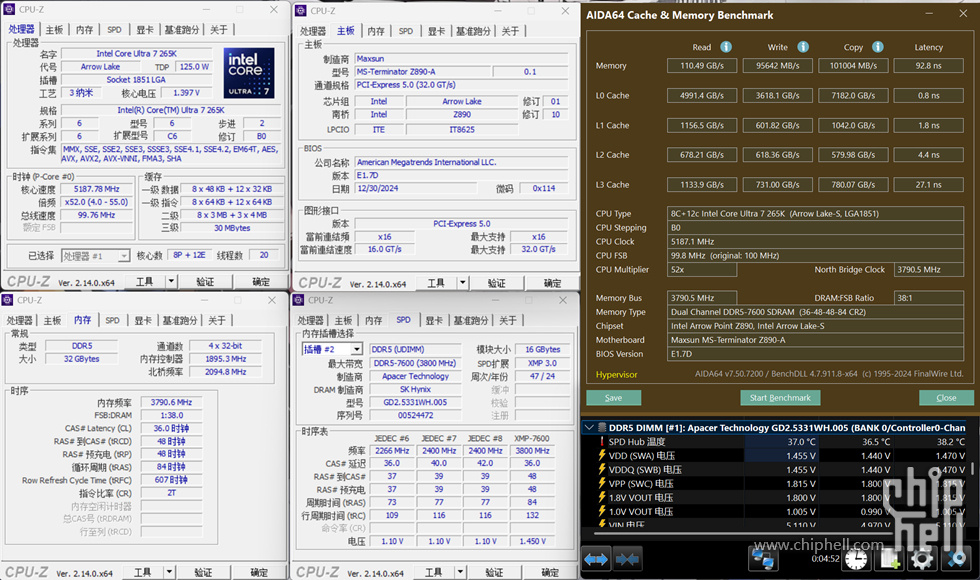The image size is (980, 580).
Task: Open 工具 dropdown arrow in processor CPU-Z window
Action: click(x=171, y=282)
